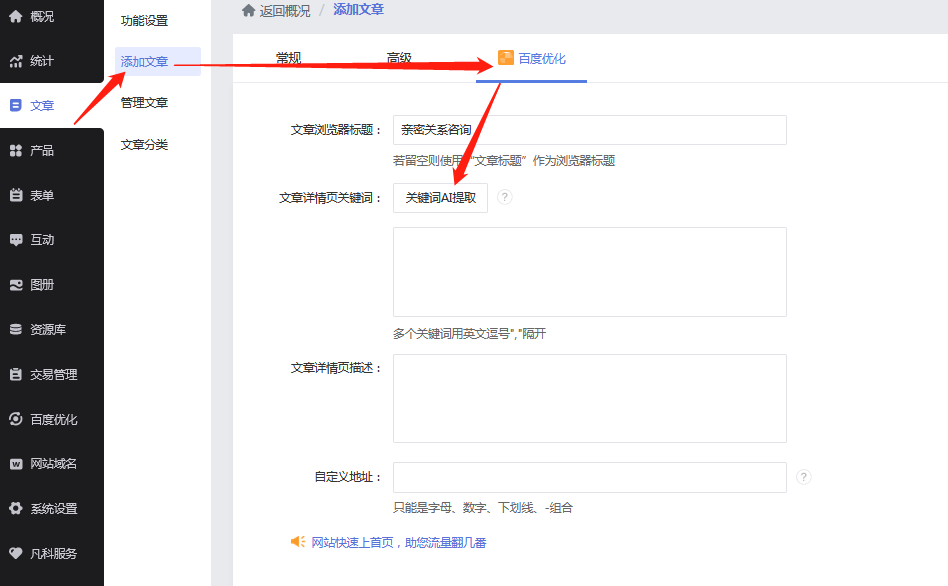Click the 系统设置 gear icon
The image size is (948, 586).
pos(16,508)
